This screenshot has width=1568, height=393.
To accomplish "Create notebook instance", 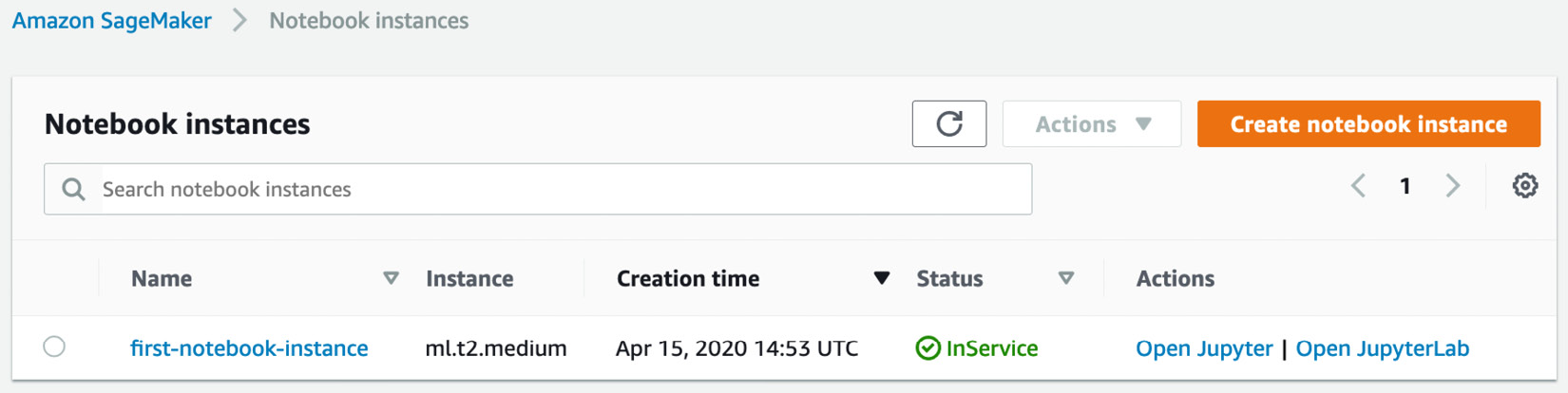I will point(1368,123).
